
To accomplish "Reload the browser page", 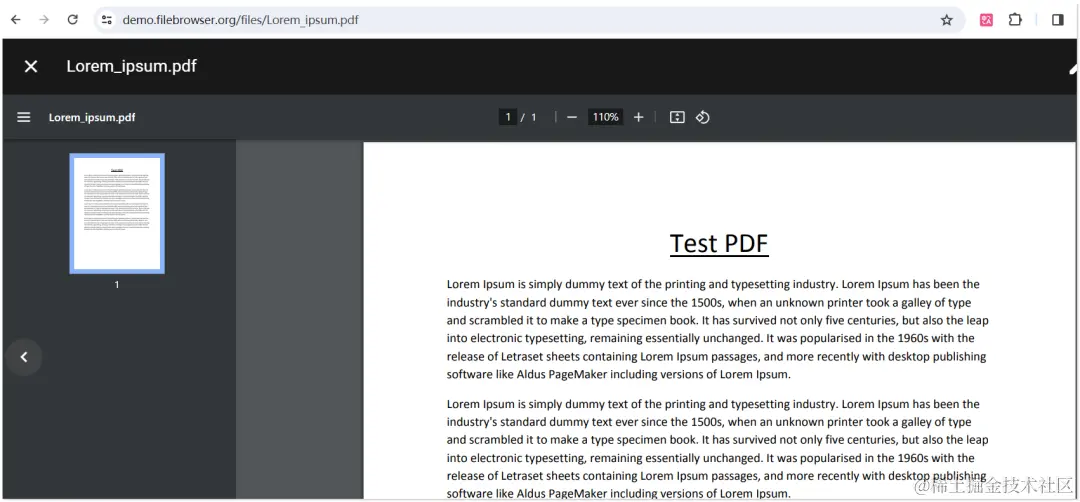I will (x=72, y=20).
